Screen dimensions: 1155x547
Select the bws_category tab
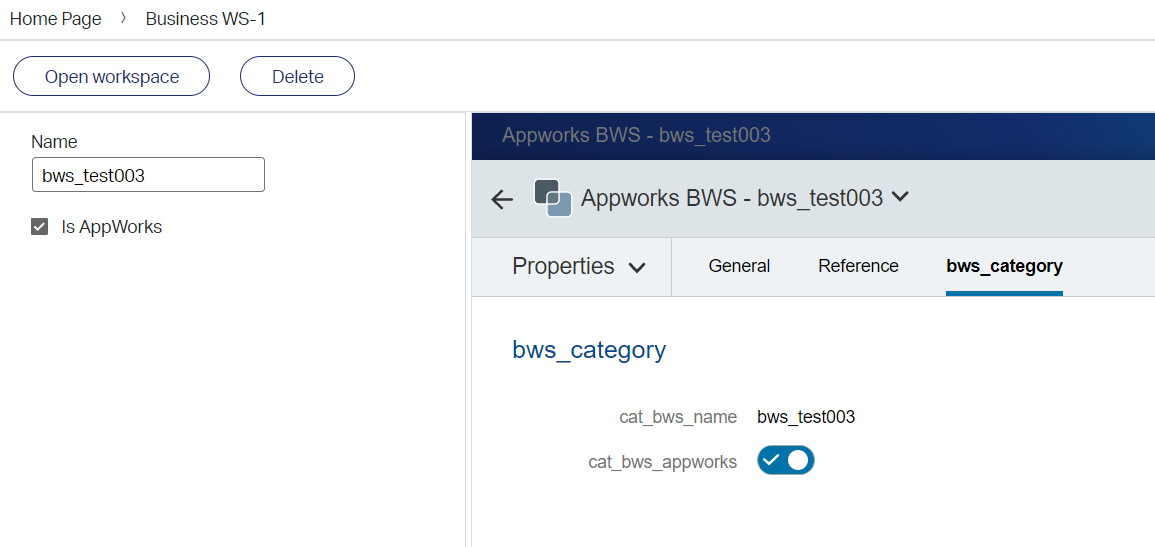[x=1004, y=266]
